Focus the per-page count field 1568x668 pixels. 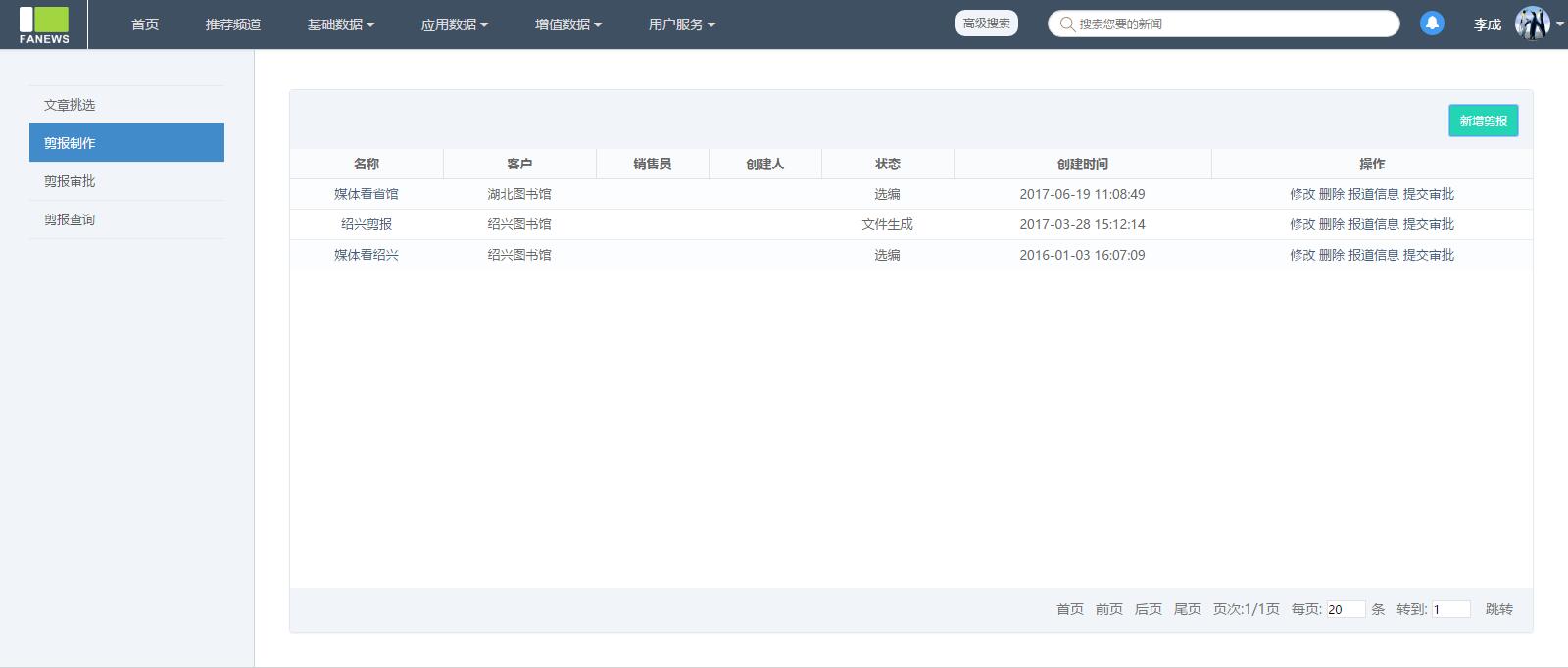point(1346,609)
